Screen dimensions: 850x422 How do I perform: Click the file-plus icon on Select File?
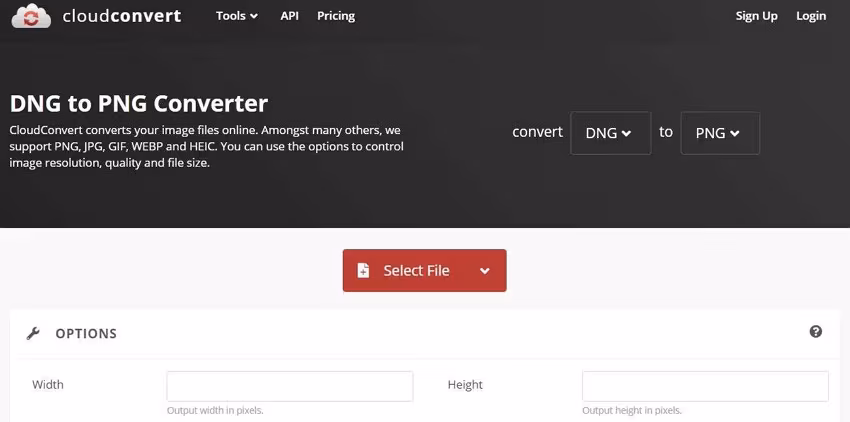click(x=363, y=270)
